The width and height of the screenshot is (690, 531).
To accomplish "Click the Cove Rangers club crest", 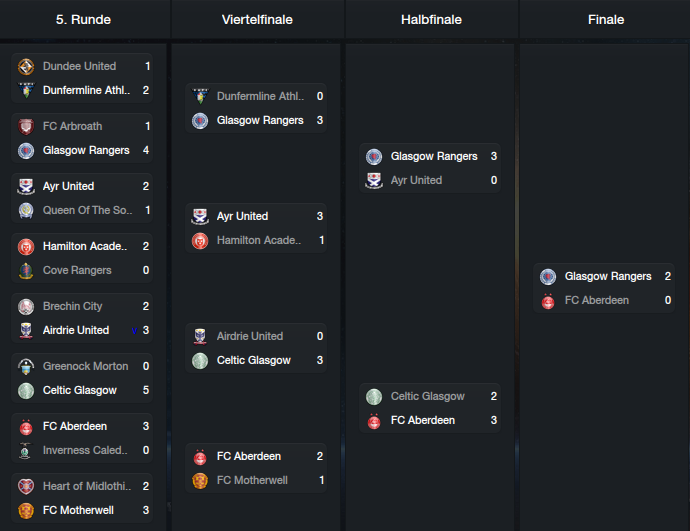I will [x=26, y=271].
